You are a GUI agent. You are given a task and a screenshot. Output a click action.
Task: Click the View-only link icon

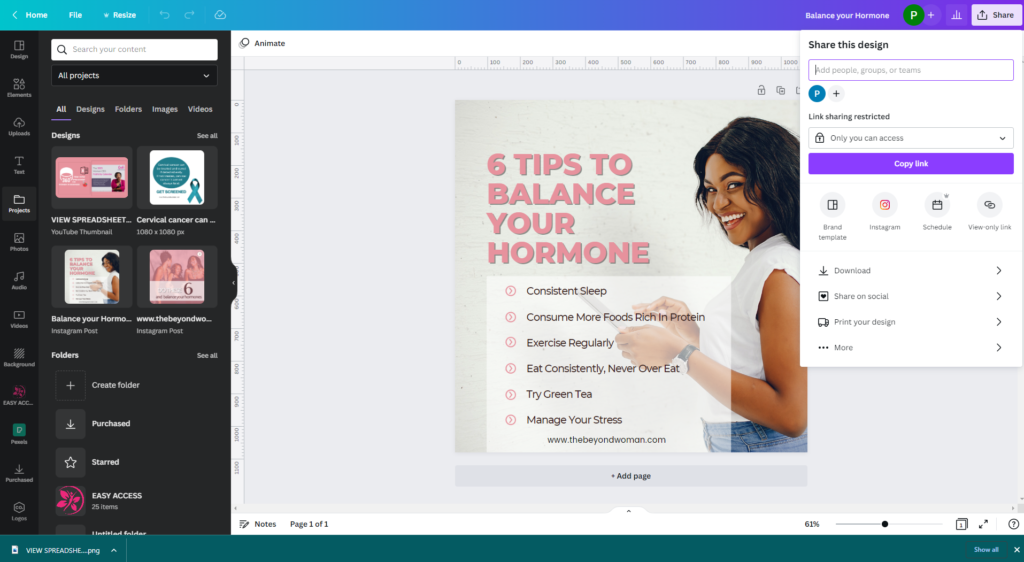[989, 205]
